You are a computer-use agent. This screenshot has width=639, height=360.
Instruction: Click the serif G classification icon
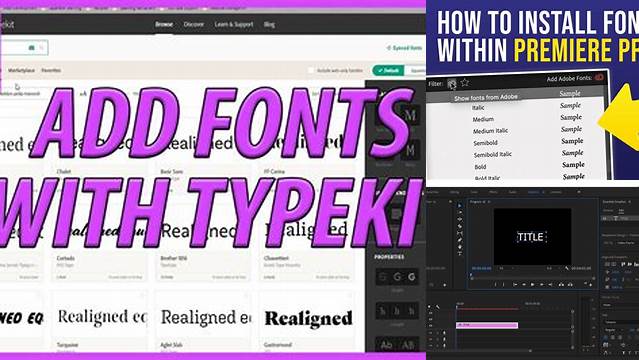(397, 277)
